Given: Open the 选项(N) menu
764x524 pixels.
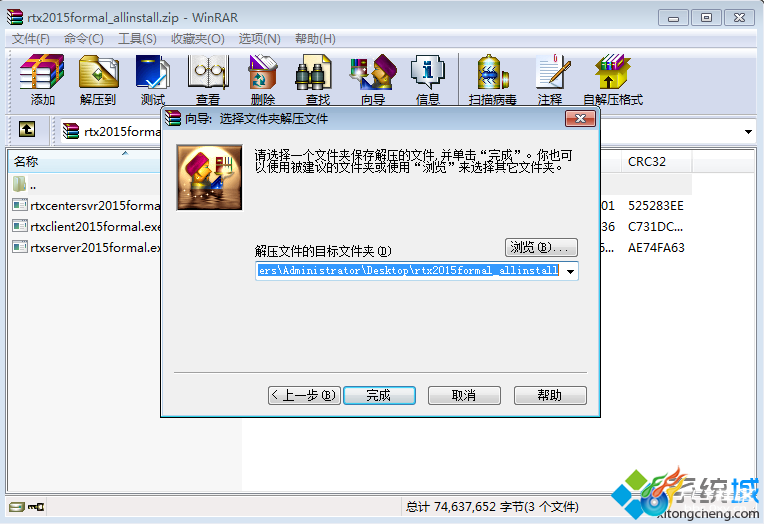Looking at the screenshot, I should pos(259,39).
